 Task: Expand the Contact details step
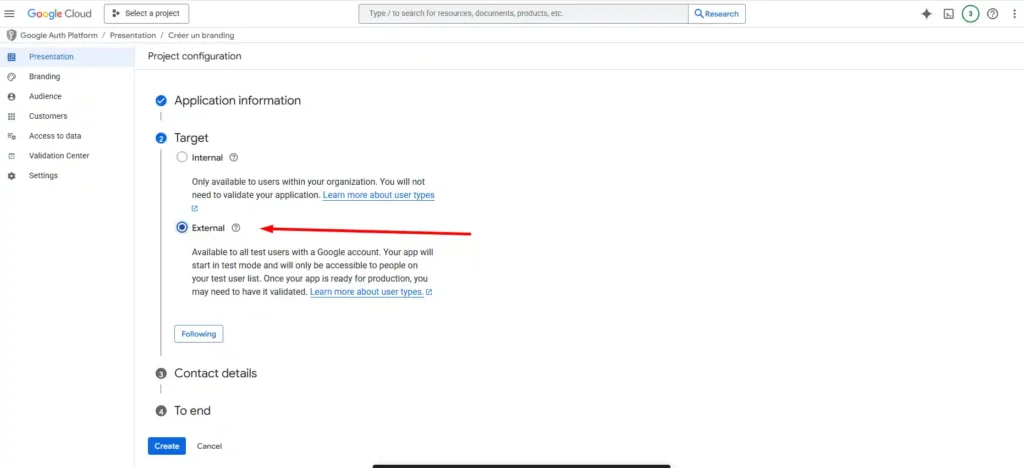215,373
